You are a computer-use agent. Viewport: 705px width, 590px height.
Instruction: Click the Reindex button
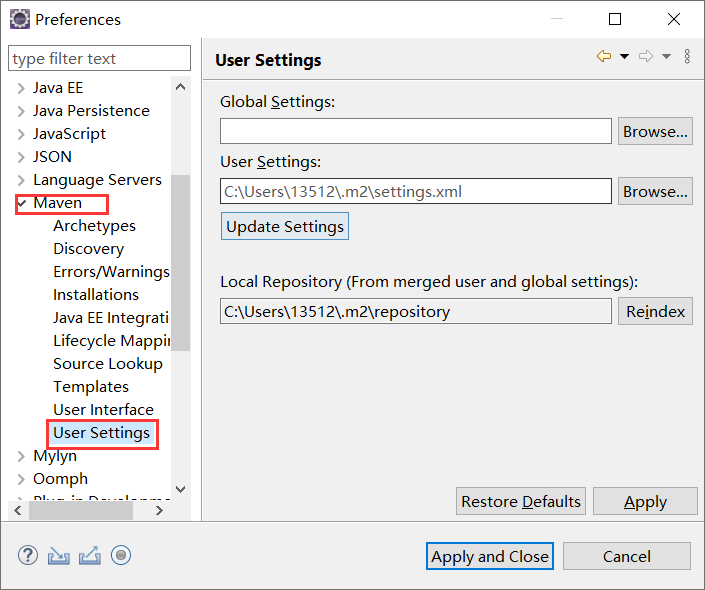tap(655, 311)
